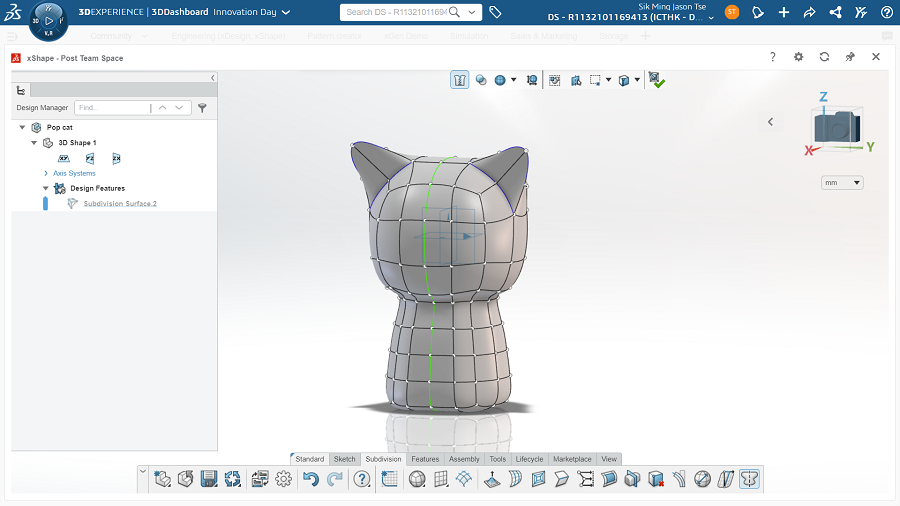Click the tag icon next to search bar
Viewport: 900px width, 506px height.
[496, 12]
